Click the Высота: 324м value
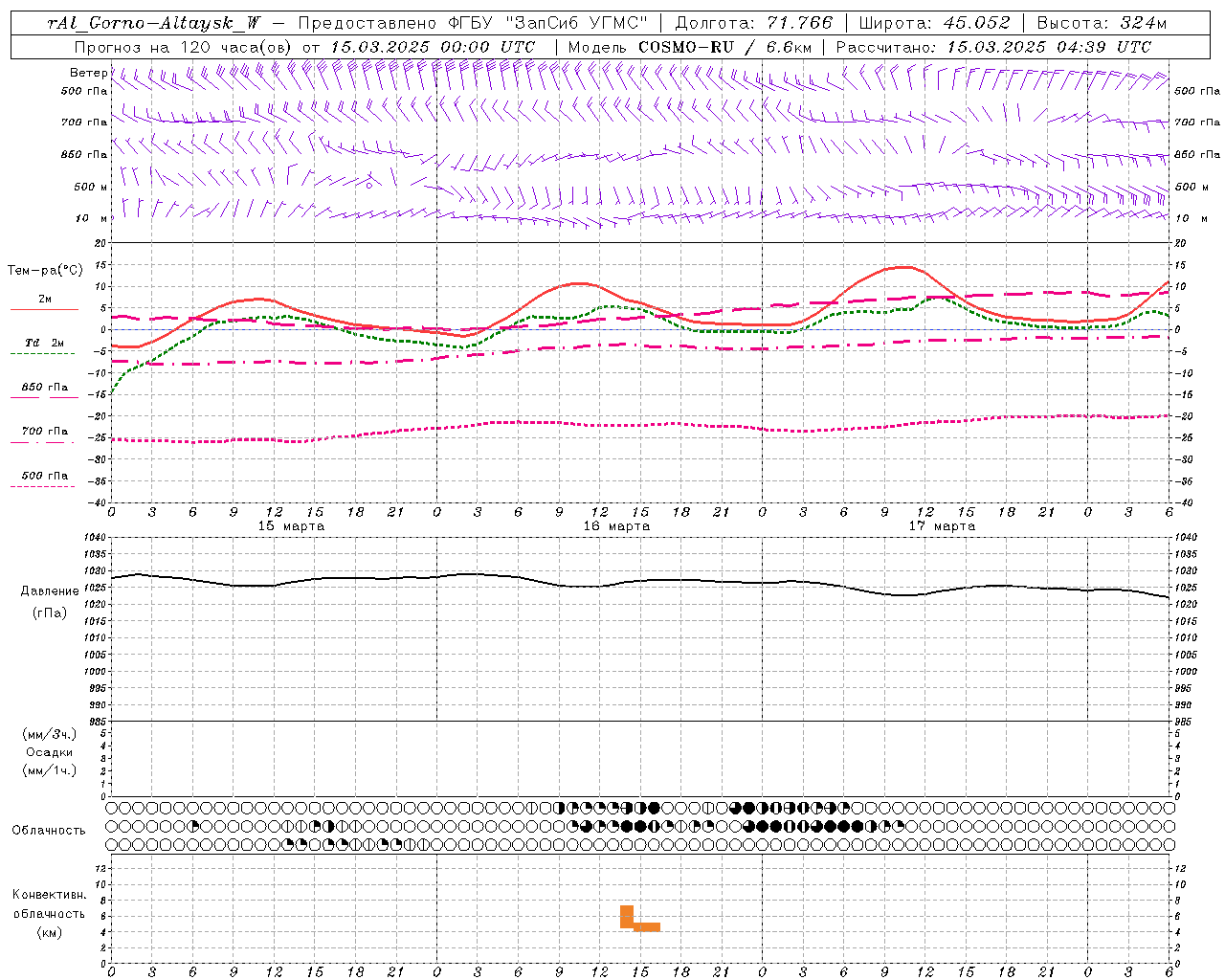This screenshot has width=1225, height=980. 1102,23
